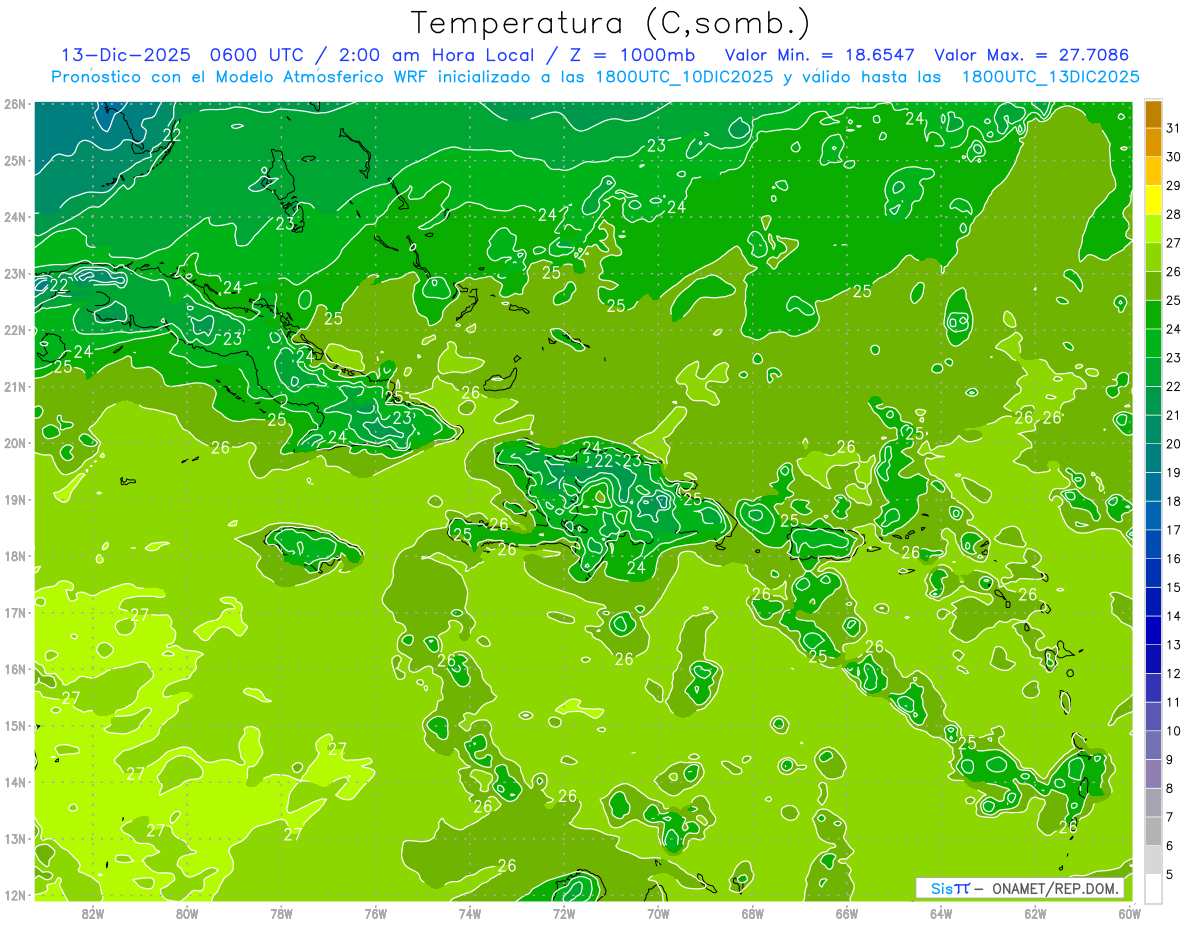Screen dimensions: 1200x927
Task: Click 'Valor Max. = 27.7086' text
Action: (1031, 55)
